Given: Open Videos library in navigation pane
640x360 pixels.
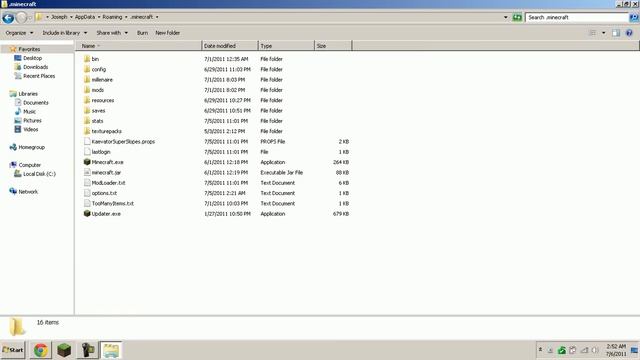Looking at the screenshot, I should pos(31,129).
